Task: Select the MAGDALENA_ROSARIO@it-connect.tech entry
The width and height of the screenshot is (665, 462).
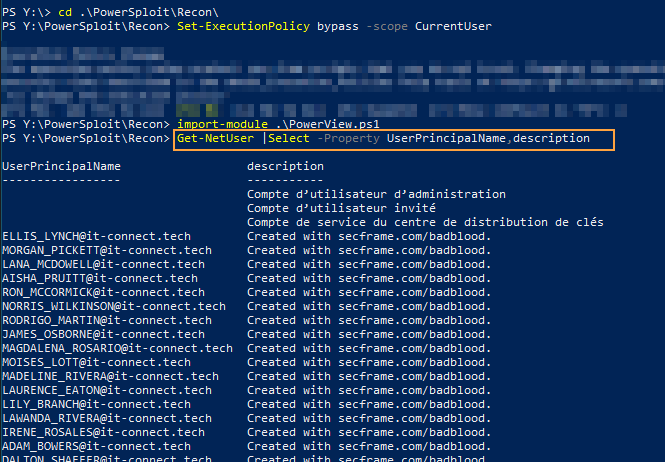Action: point(117,348)
